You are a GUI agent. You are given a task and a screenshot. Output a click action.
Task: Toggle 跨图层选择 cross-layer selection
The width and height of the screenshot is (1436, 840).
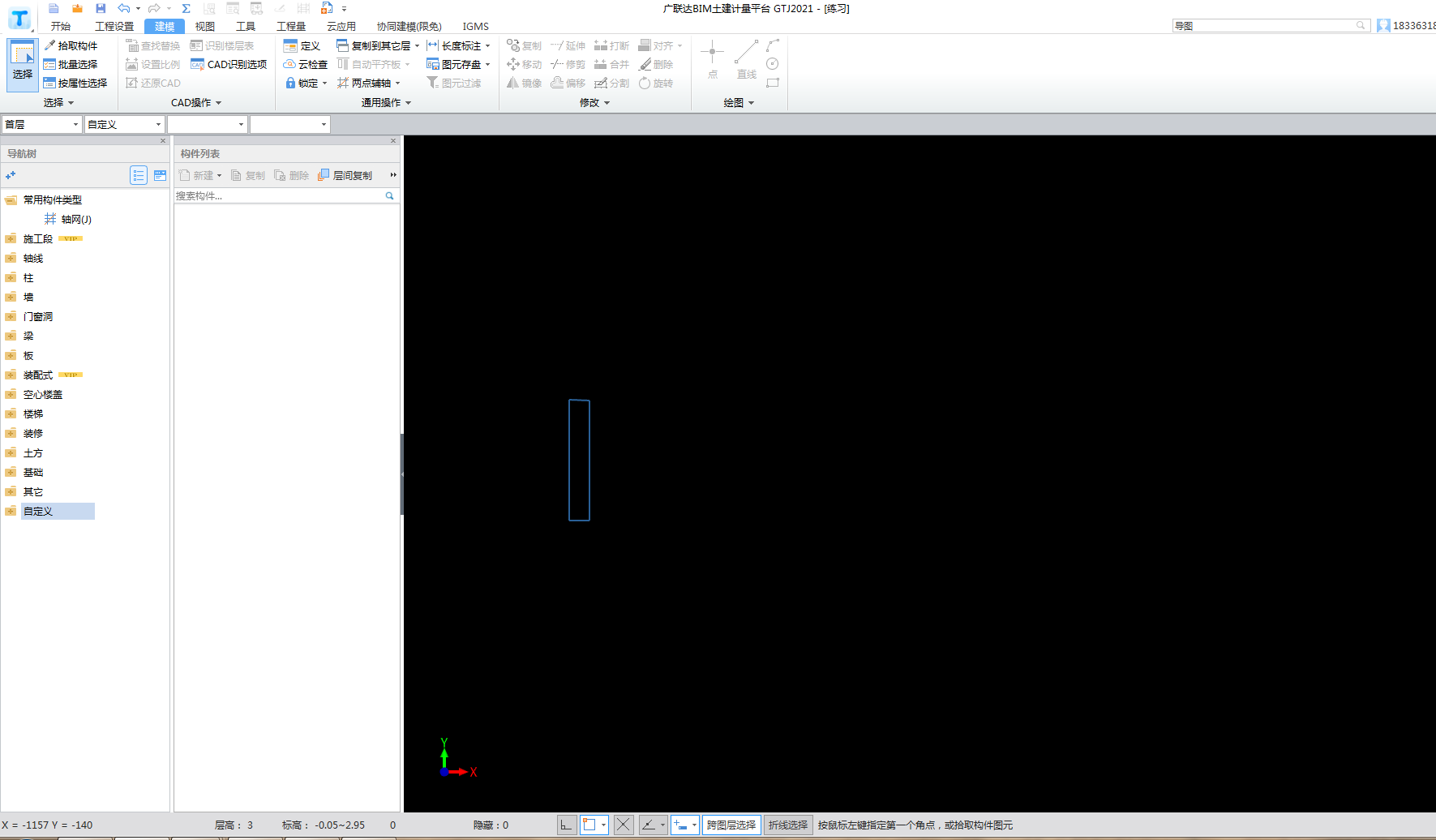click(731, 825)
